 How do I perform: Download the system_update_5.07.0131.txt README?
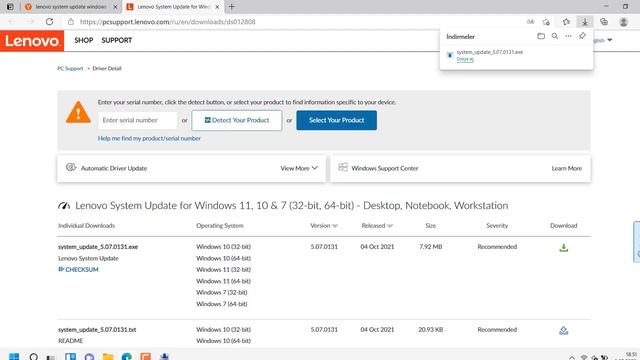[563, 330]
